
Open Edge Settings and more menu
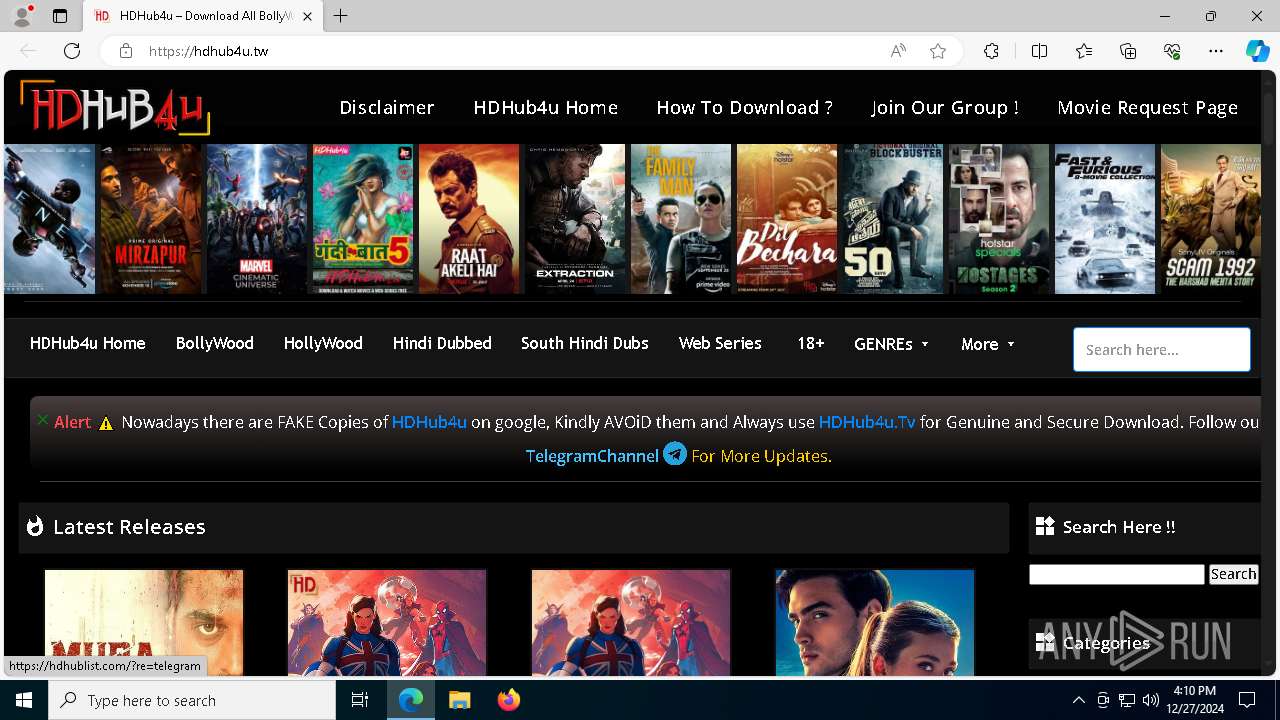[x=1216, y=51]
